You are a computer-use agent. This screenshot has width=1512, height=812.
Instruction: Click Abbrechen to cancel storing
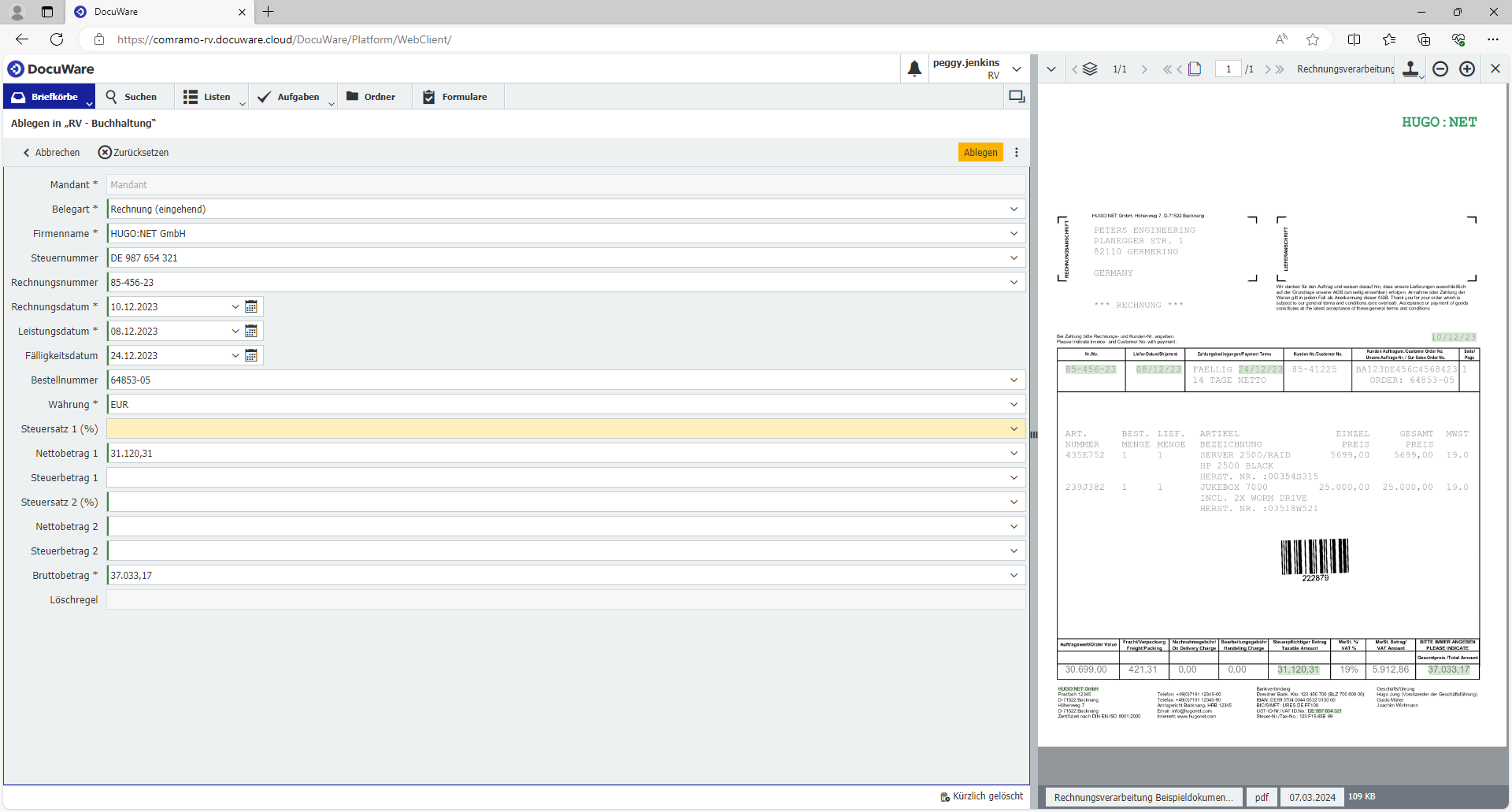click(x=51, y=152)
